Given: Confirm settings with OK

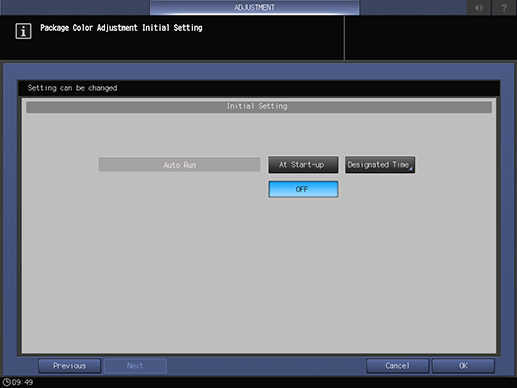Looking at the screenshot, I should [x=463, y=366].
